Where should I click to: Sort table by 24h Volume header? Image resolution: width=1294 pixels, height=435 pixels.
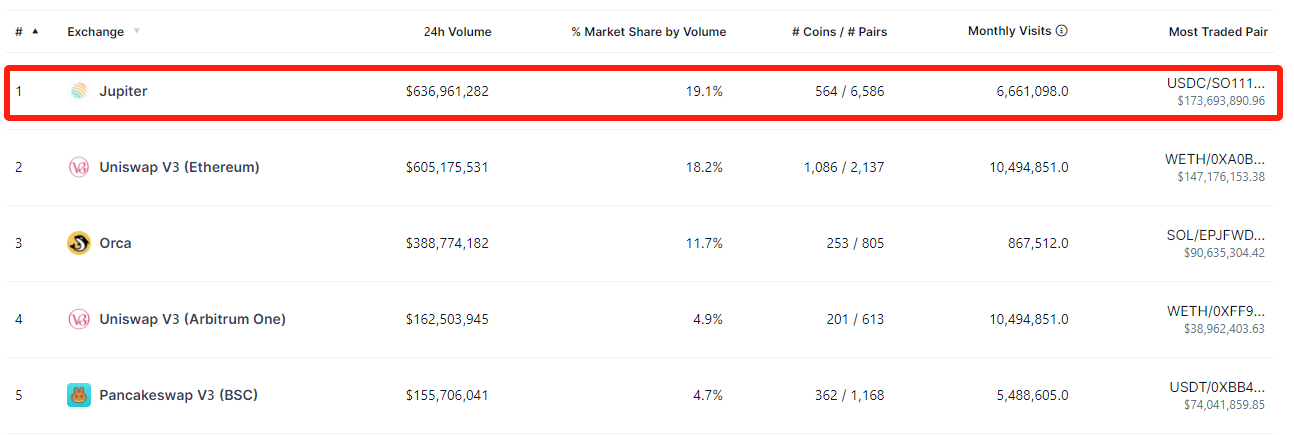click(x=458, y=32)
